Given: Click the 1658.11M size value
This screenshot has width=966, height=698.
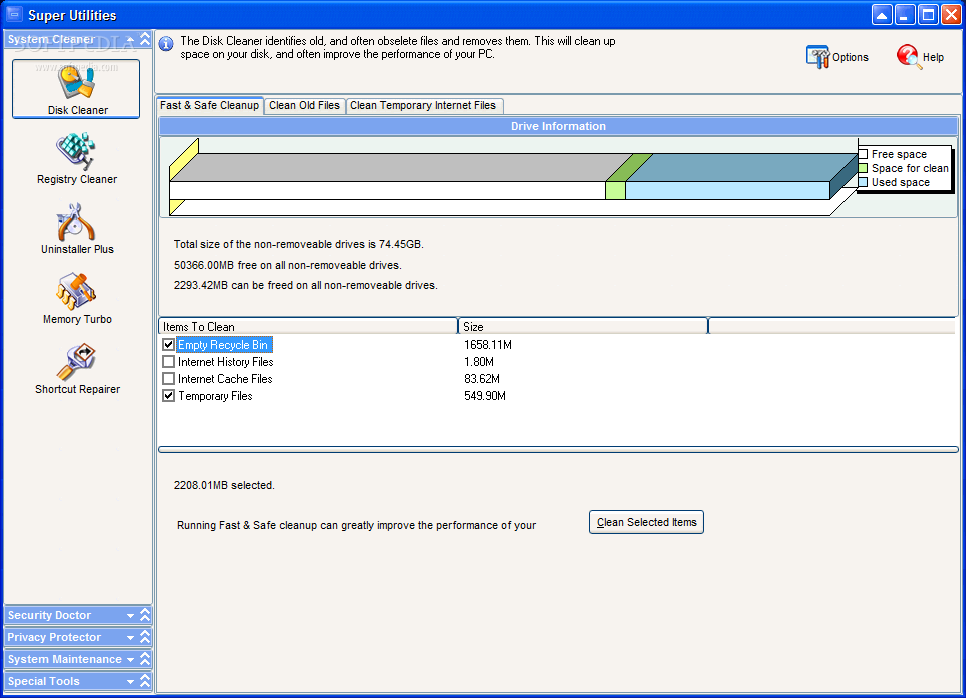Looking at the screenshot, I should coord(488,345).
